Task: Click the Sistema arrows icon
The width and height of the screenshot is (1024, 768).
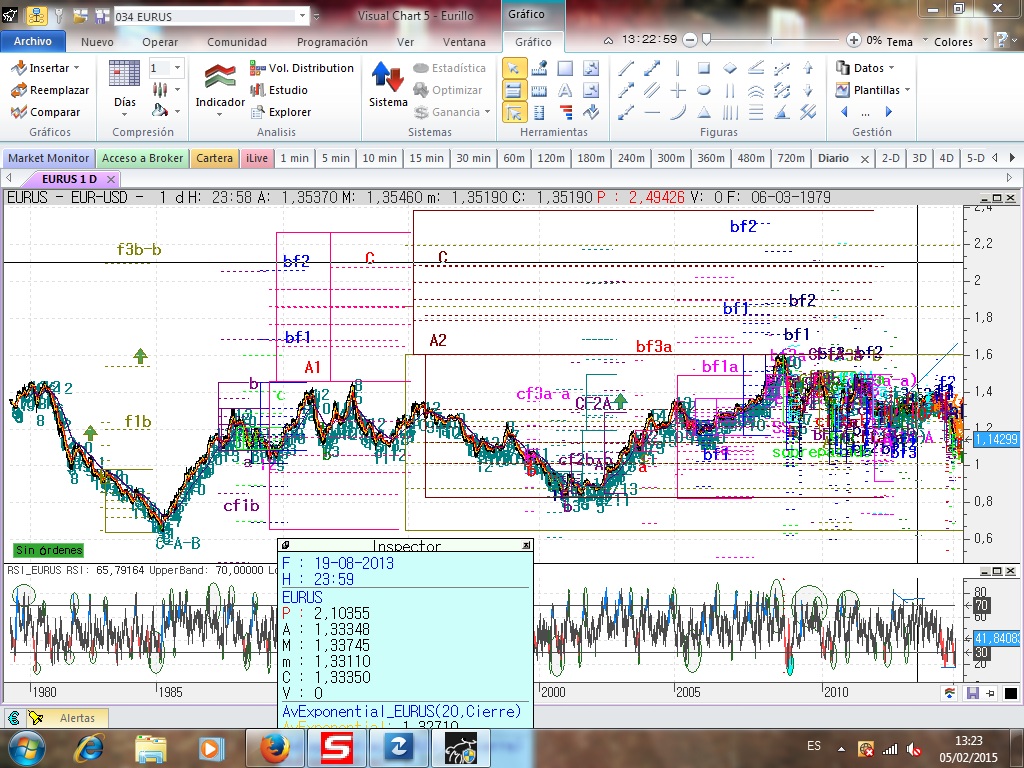Action: point(387,78)
